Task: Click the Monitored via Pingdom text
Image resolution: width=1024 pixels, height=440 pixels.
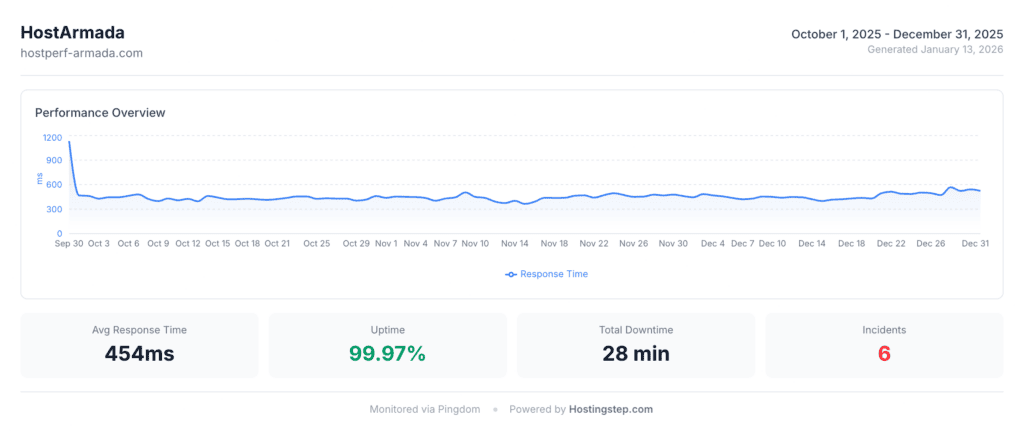Action: pyautogui.click(x=425, y=409)
